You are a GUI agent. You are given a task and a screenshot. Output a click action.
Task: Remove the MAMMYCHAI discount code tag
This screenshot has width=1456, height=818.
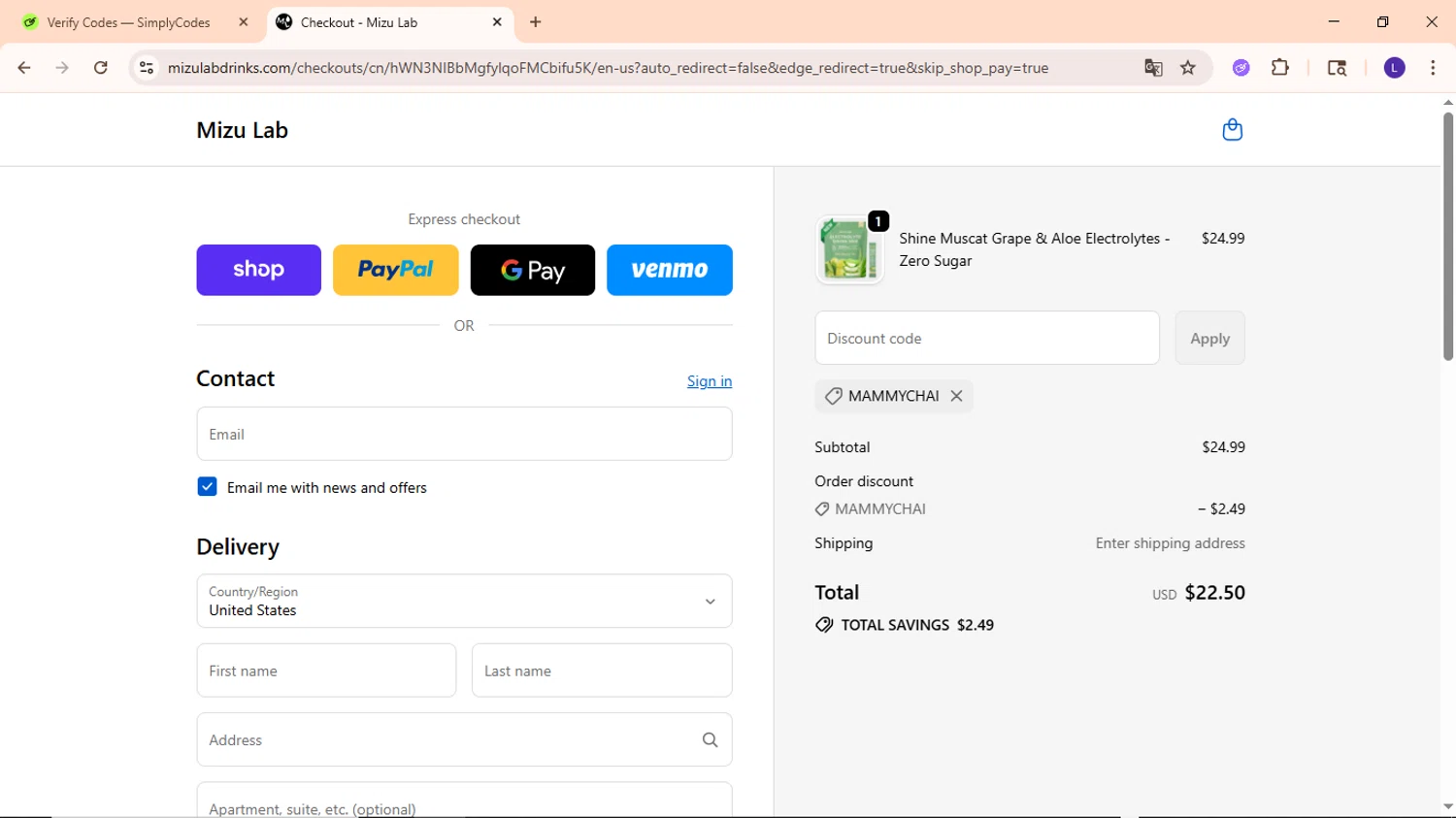(956, 396)
